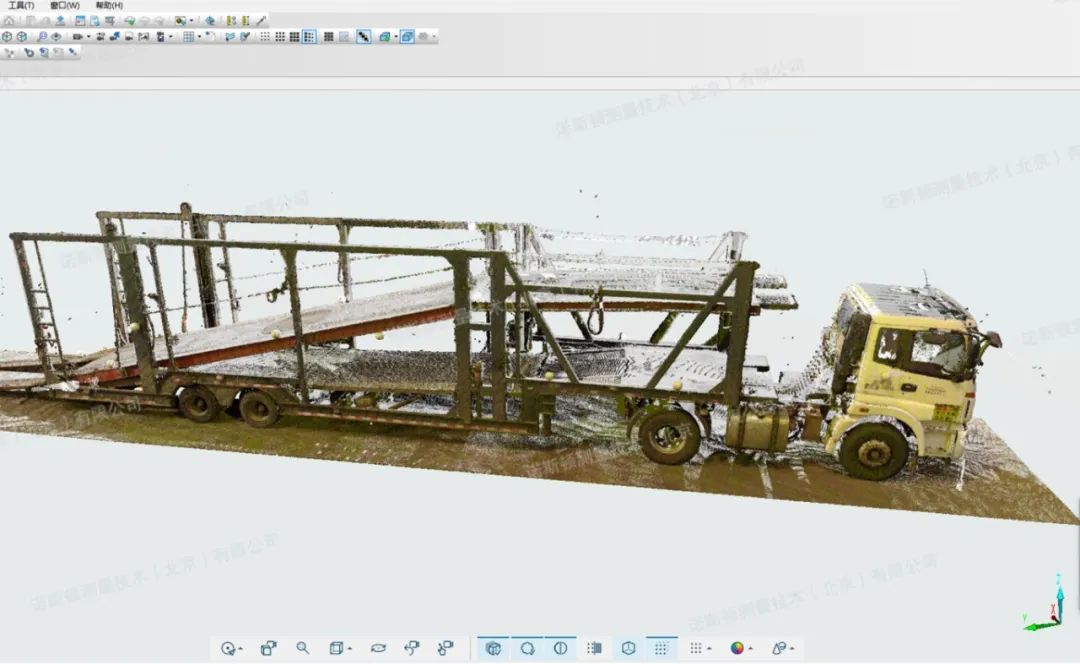Toggle the highlighted diagonal black line icon

[364, 37]
